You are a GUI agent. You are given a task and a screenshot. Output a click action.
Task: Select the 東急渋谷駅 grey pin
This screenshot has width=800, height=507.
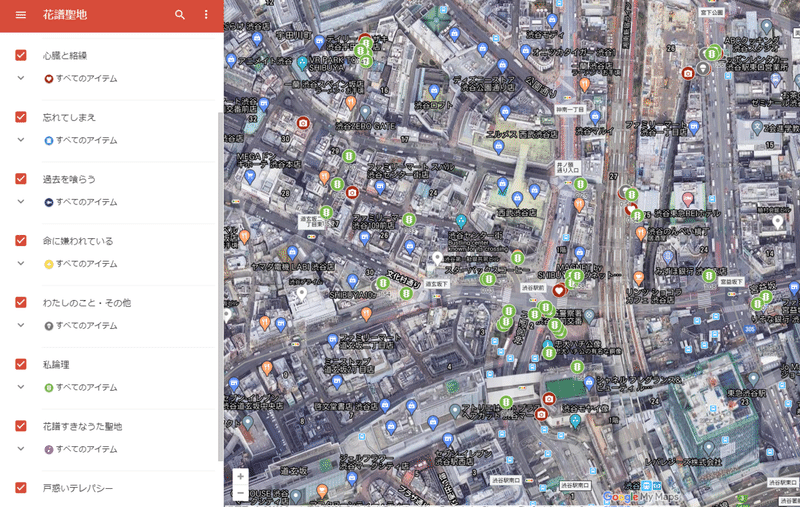coord(754,379)
